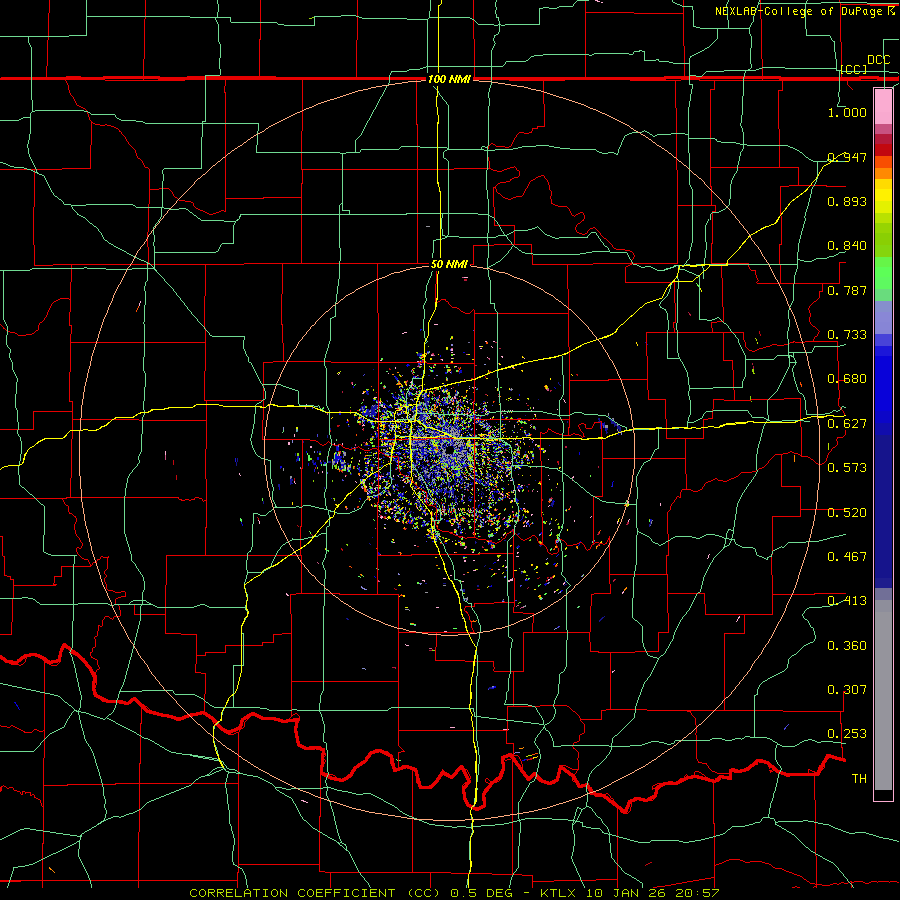Select the 0.520 legend value

click(x=847, y=513)
